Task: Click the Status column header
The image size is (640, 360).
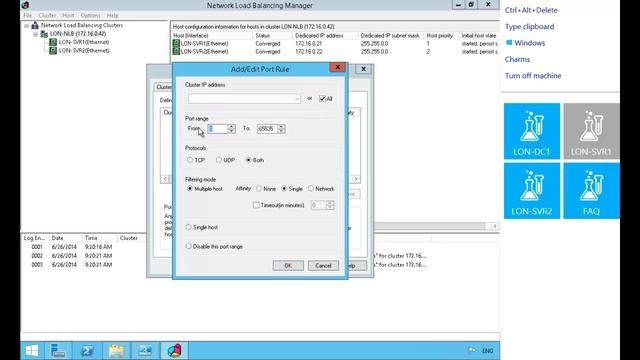Action: pos(272,36)
